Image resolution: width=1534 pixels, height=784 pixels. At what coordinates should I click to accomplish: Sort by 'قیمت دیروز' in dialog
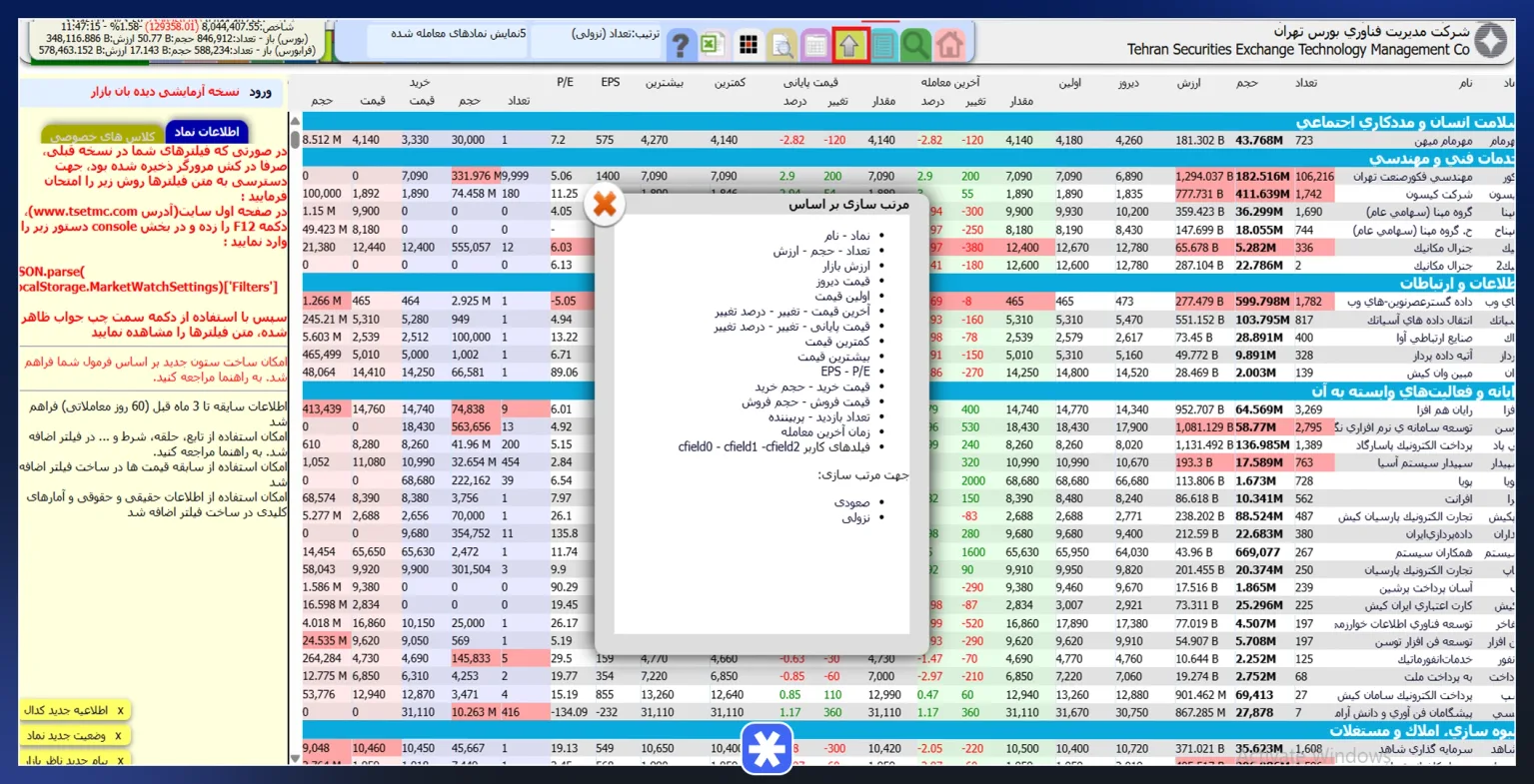842,281
